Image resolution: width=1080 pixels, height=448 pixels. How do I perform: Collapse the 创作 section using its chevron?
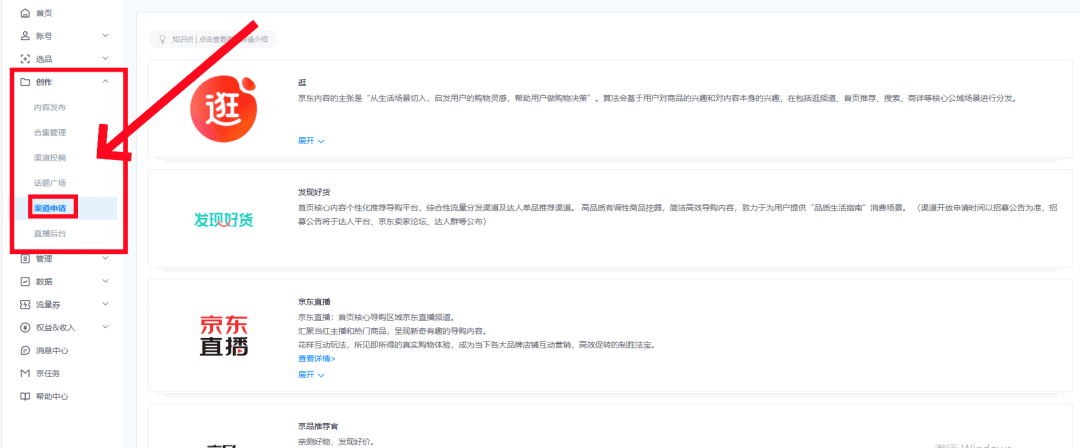point(105,82)
